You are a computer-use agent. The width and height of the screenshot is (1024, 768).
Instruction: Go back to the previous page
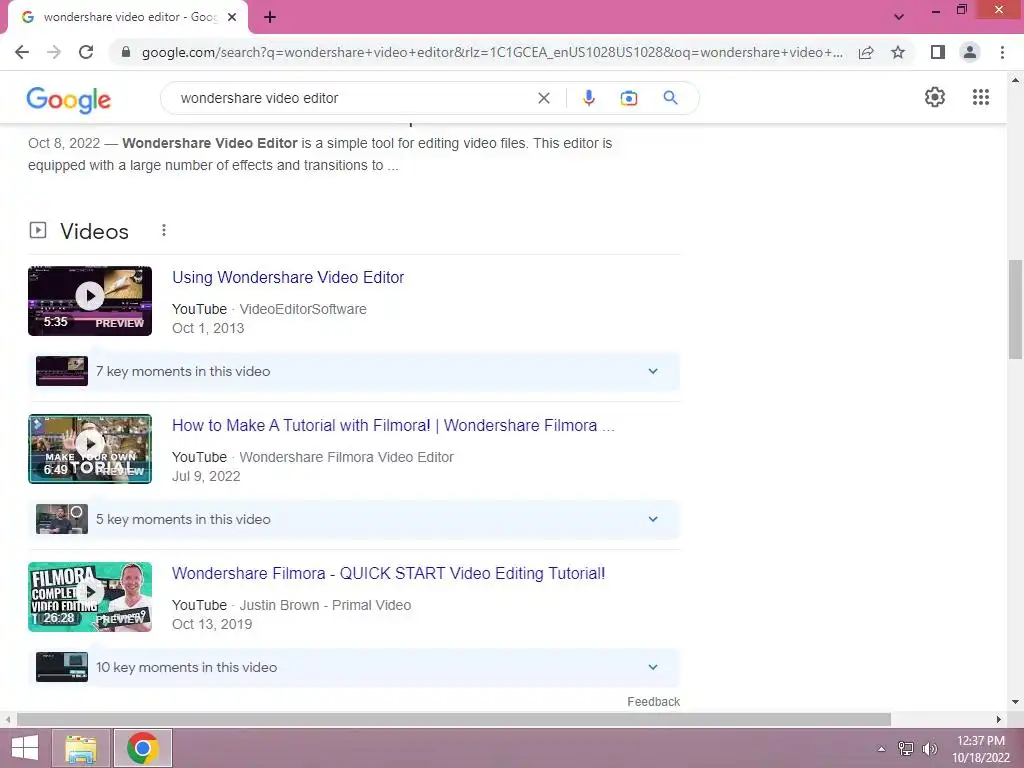(x=22, y=52)
